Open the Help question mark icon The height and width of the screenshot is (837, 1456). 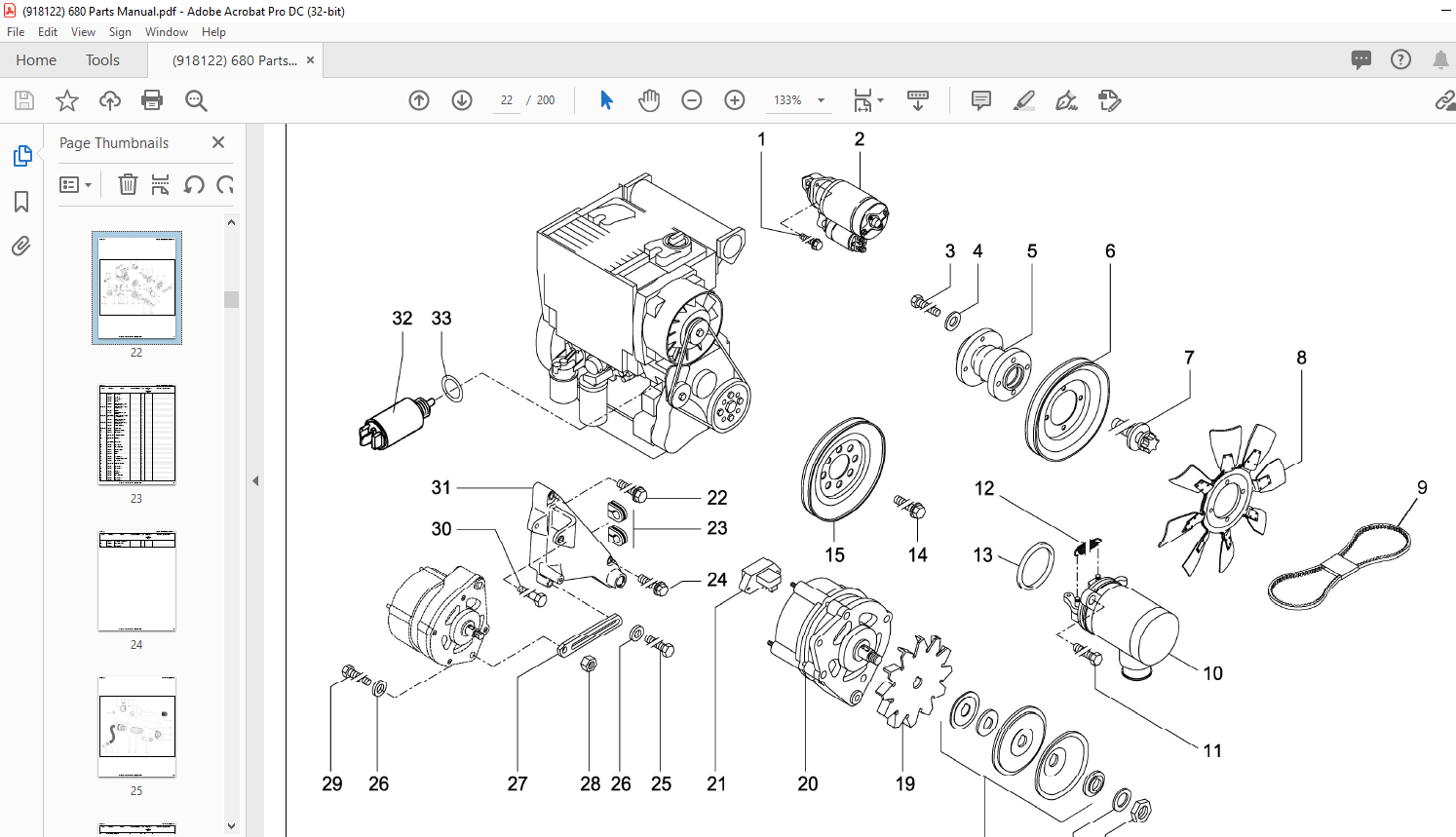pyautogui.click(x=1400, y=59)
